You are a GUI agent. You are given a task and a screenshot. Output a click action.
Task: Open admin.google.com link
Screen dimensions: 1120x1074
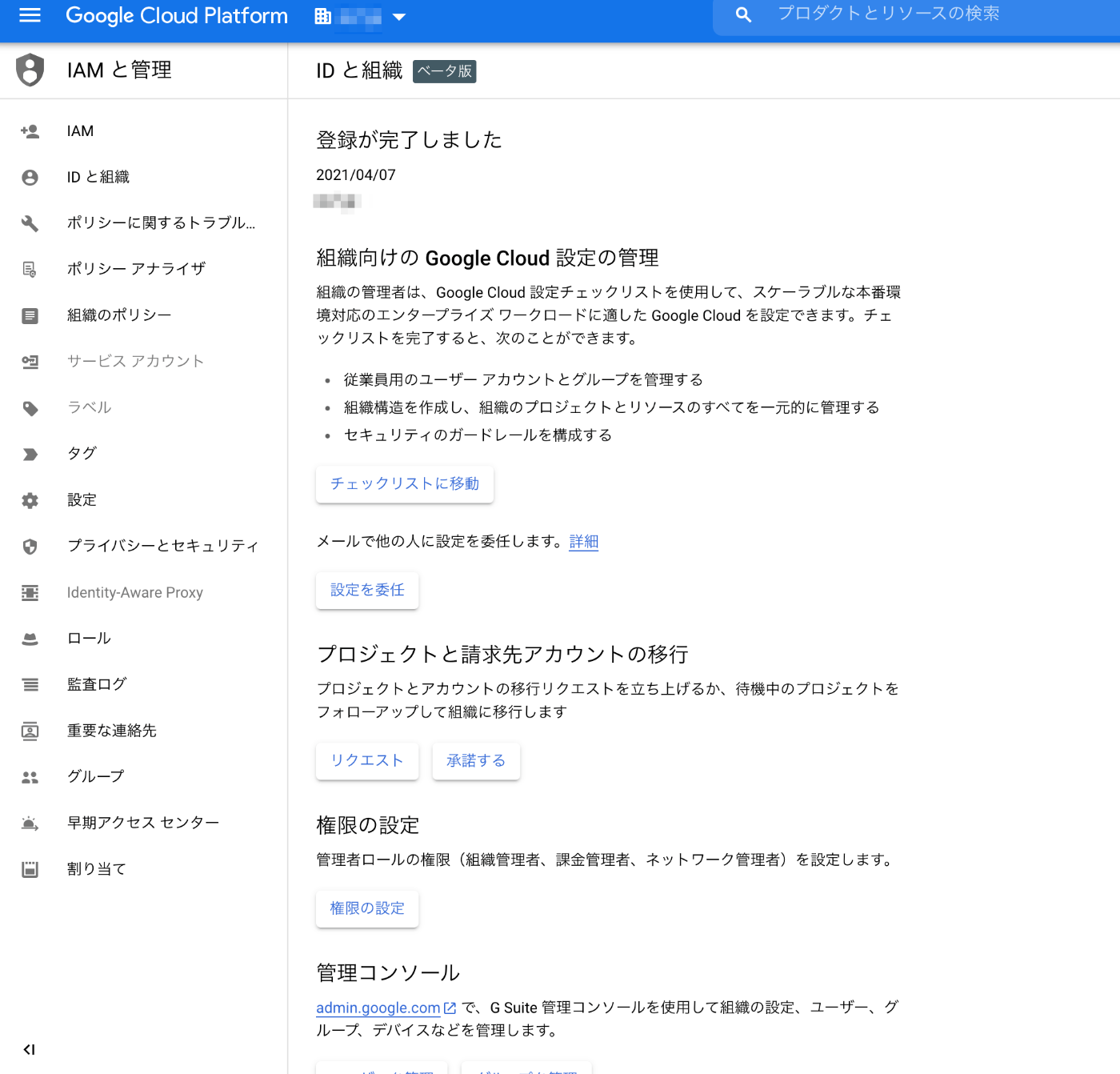[x=378, y=1008]
